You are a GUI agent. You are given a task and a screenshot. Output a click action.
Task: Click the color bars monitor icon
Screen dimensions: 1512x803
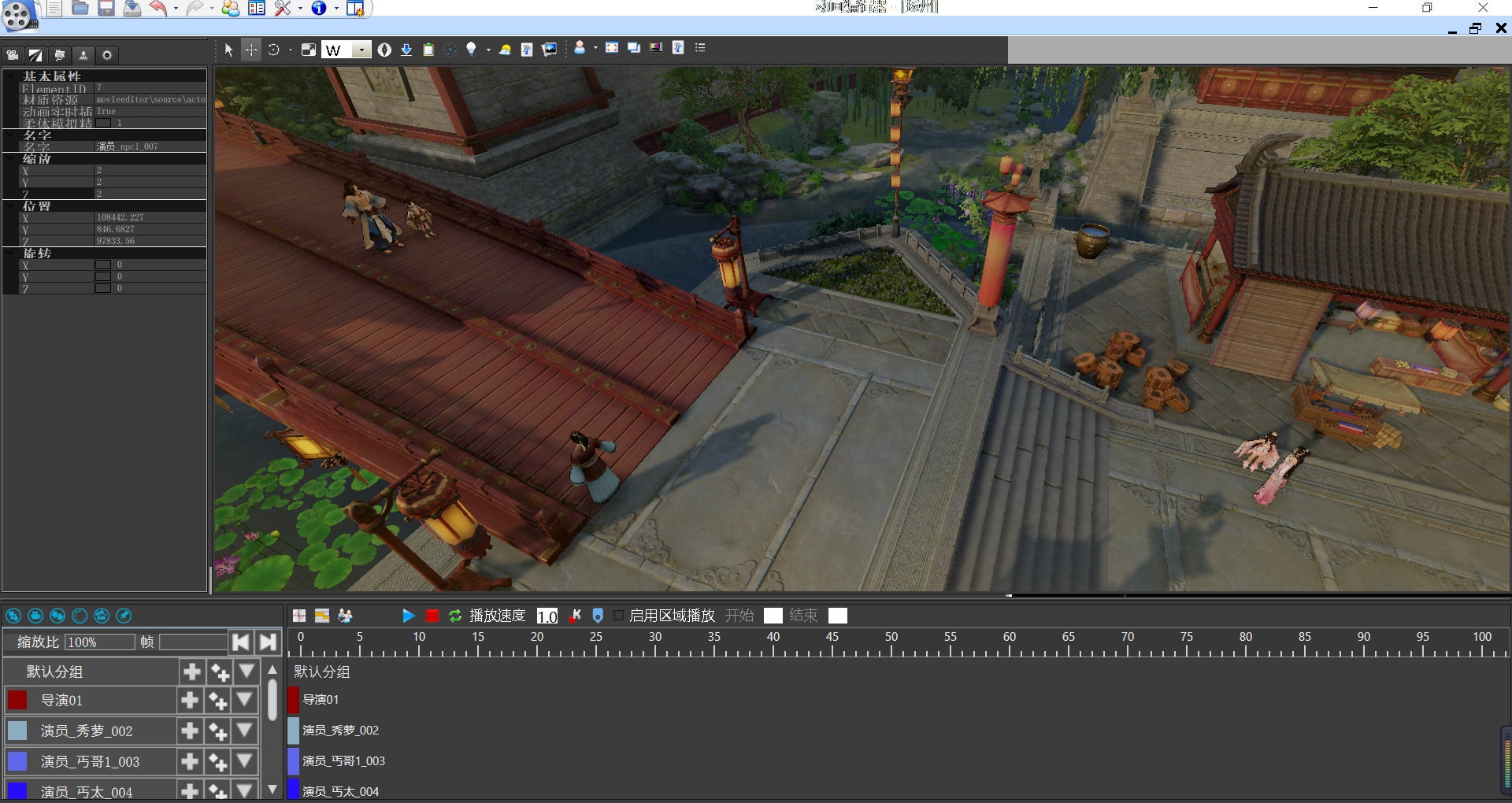(656, 48)
